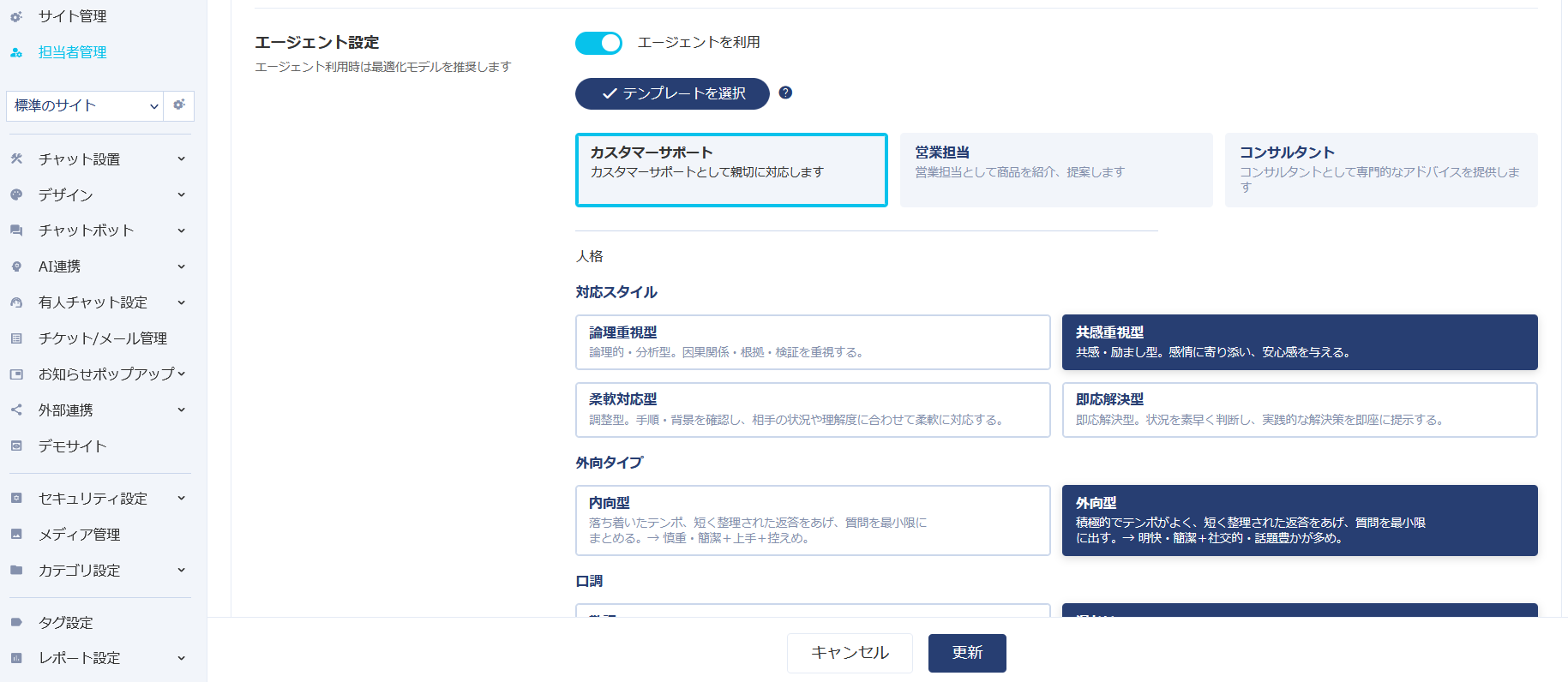Choose the 内向型 personality type
The width and height of the screenshot is (1568, 682).
812,520
